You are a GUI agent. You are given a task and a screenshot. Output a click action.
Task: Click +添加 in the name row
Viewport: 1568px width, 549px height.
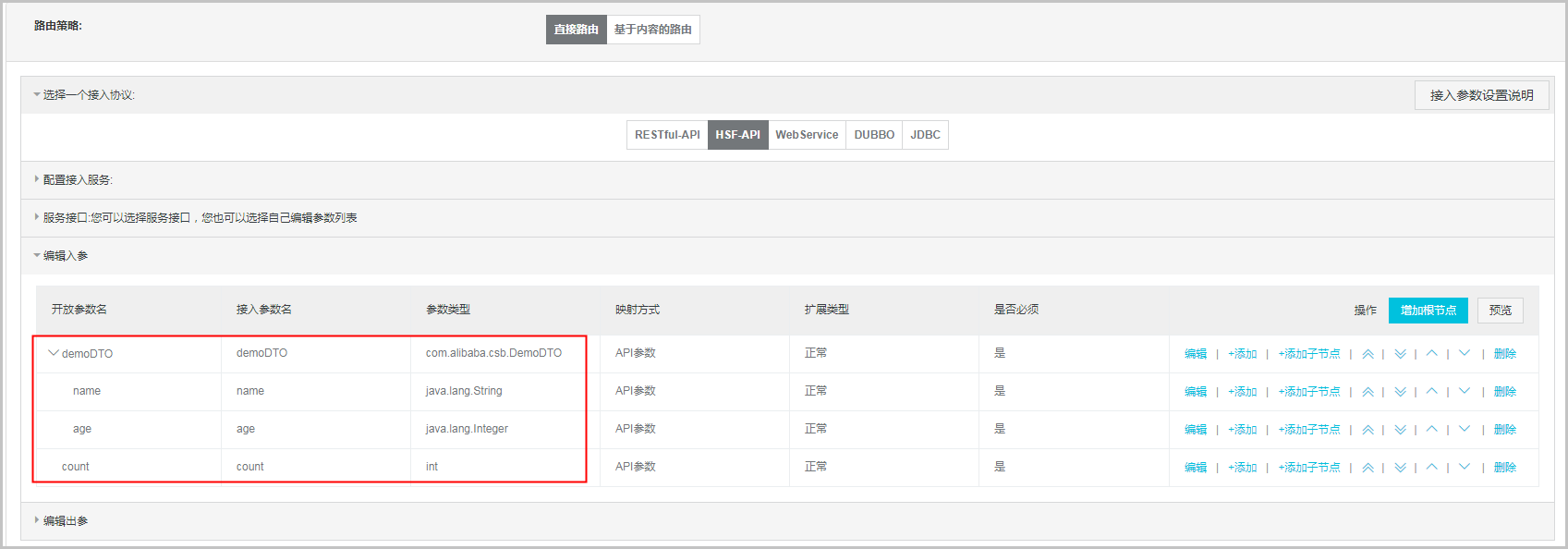[x=1243, y=392]
